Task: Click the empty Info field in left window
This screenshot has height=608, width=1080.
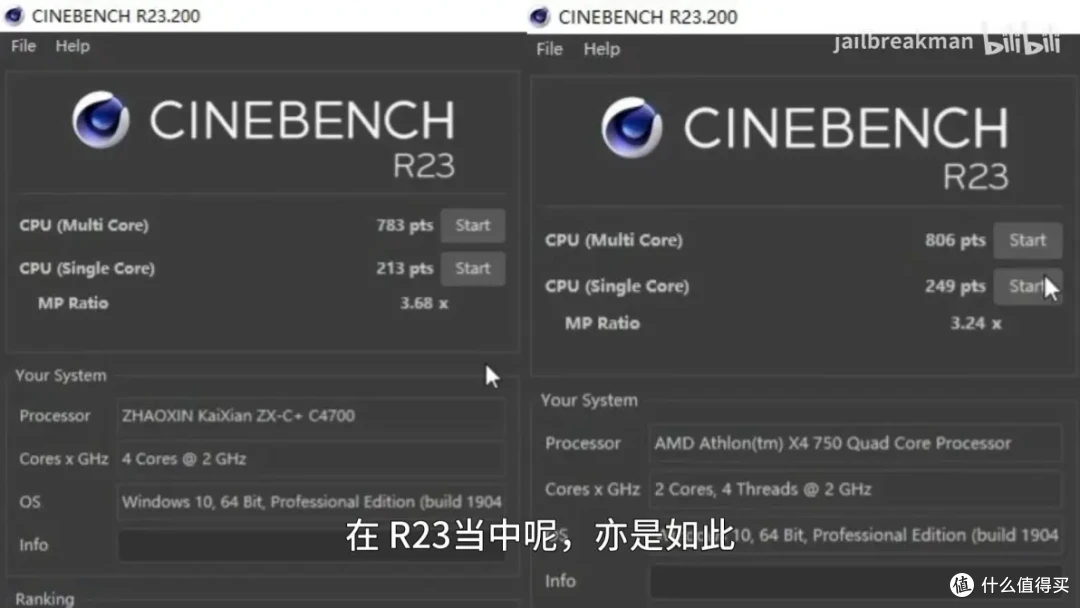Action: 310,545
